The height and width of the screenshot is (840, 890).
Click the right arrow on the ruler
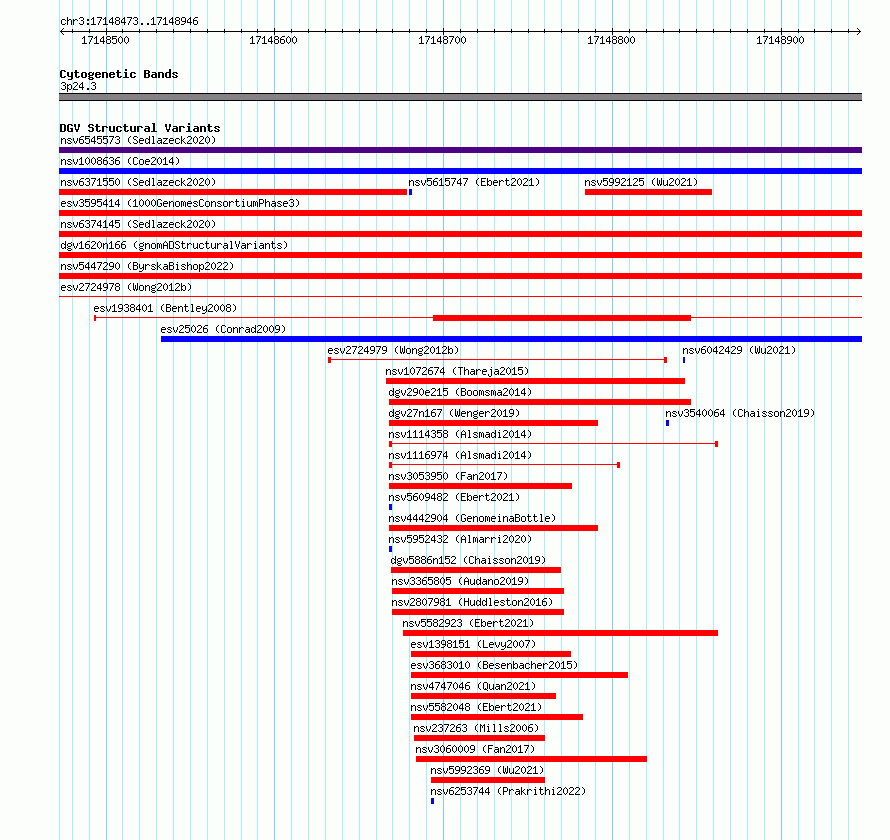click(x=858, y=32)
